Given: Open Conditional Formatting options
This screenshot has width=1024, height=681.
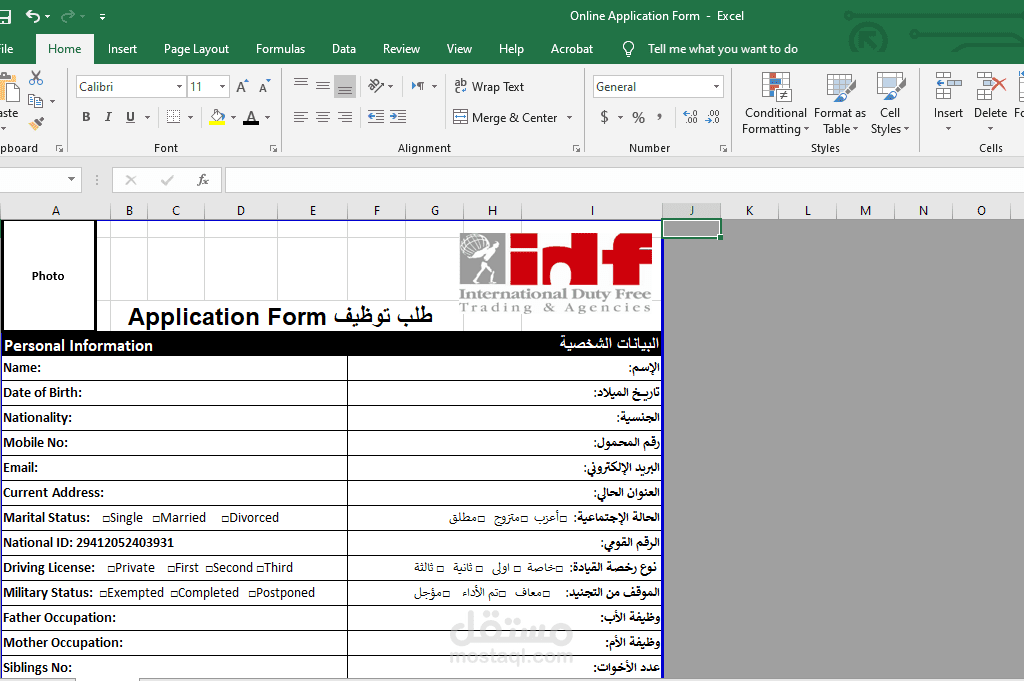Looking at the screenshot, I should (776, 103).
